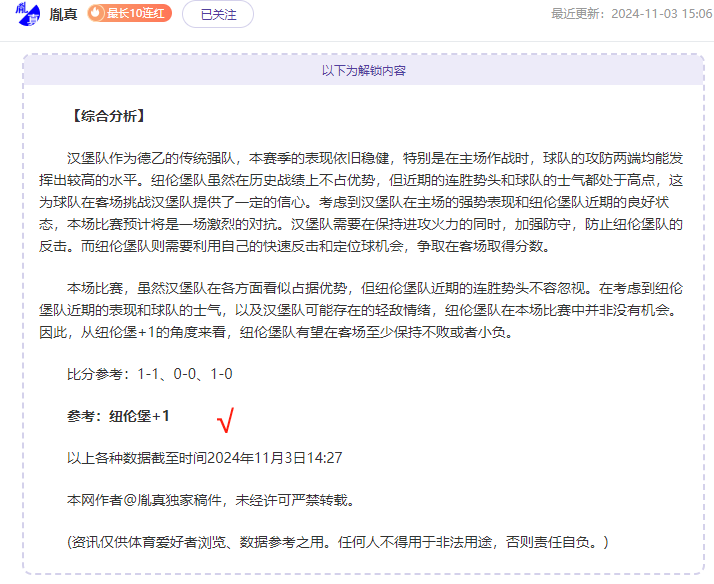Viewport: 714px width, 584px height.
Task: Open the author avatar icon for 胤真
Action: coord(28,14)
